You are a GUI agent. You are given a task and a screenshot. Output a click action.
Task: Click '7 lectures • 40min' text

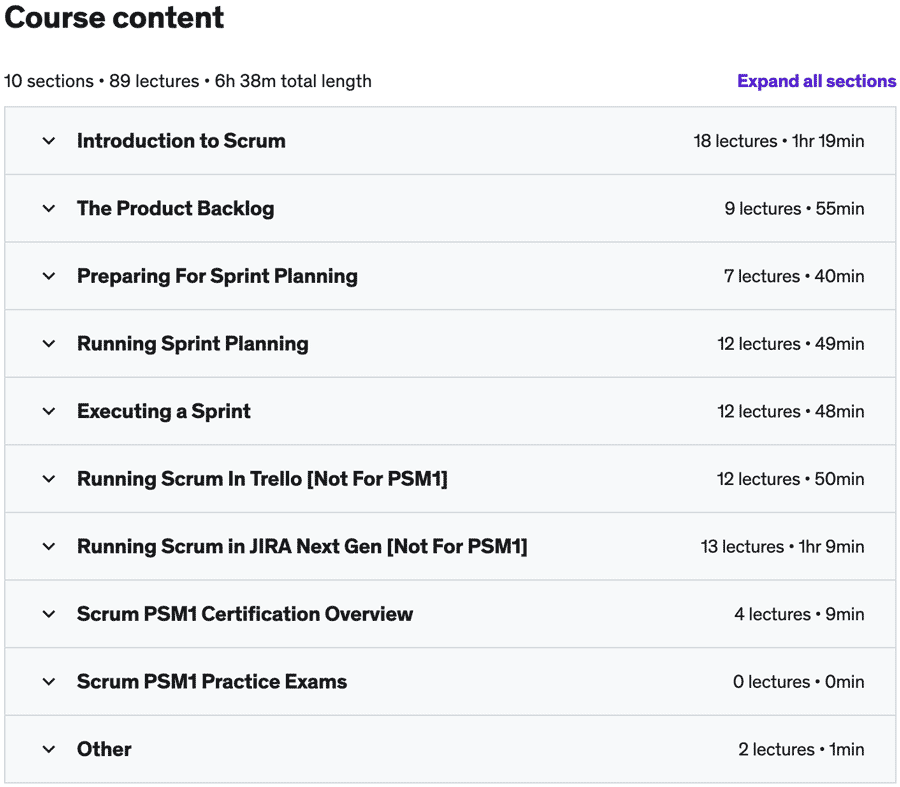pos(794,276)
